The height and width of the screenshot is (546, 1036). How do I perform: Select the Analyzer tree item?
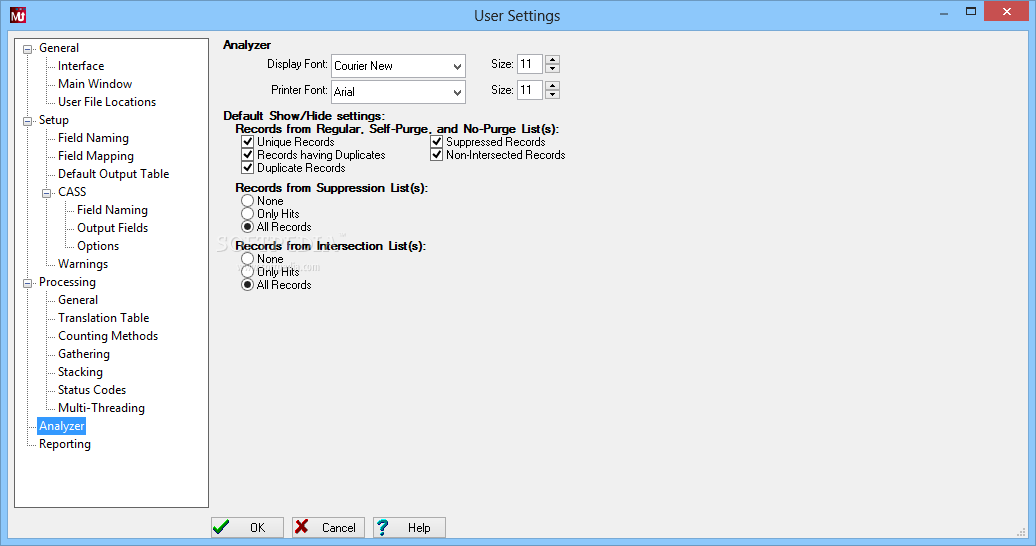point(61,426)
